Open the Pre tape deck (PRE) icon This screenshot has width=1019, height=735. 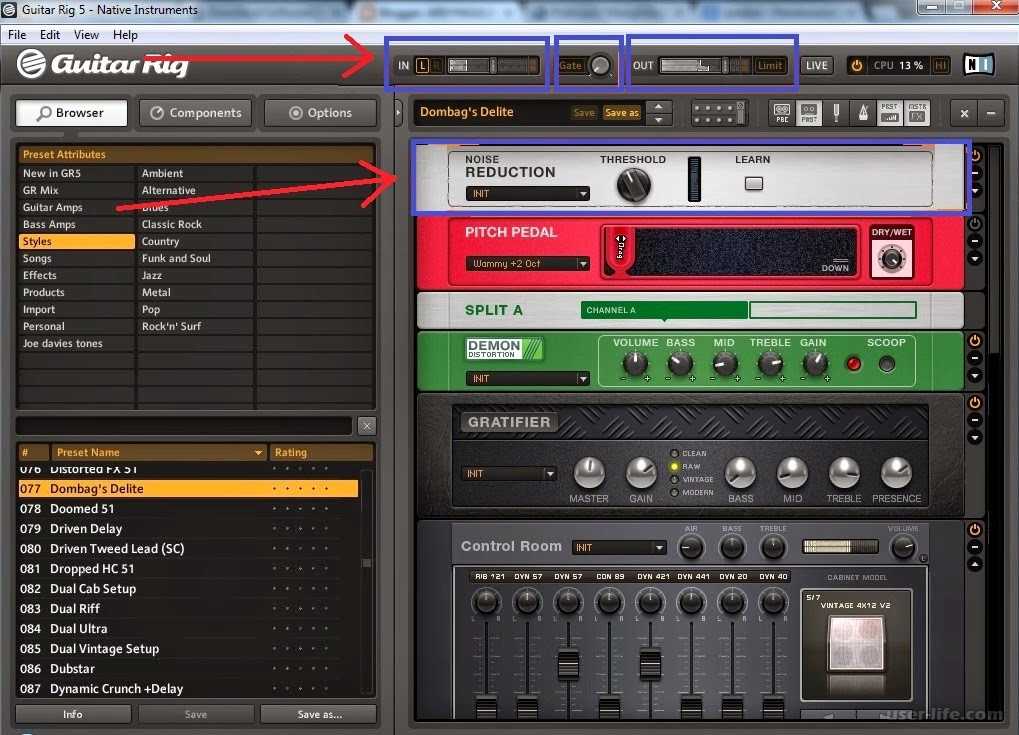tap(782, 113)
